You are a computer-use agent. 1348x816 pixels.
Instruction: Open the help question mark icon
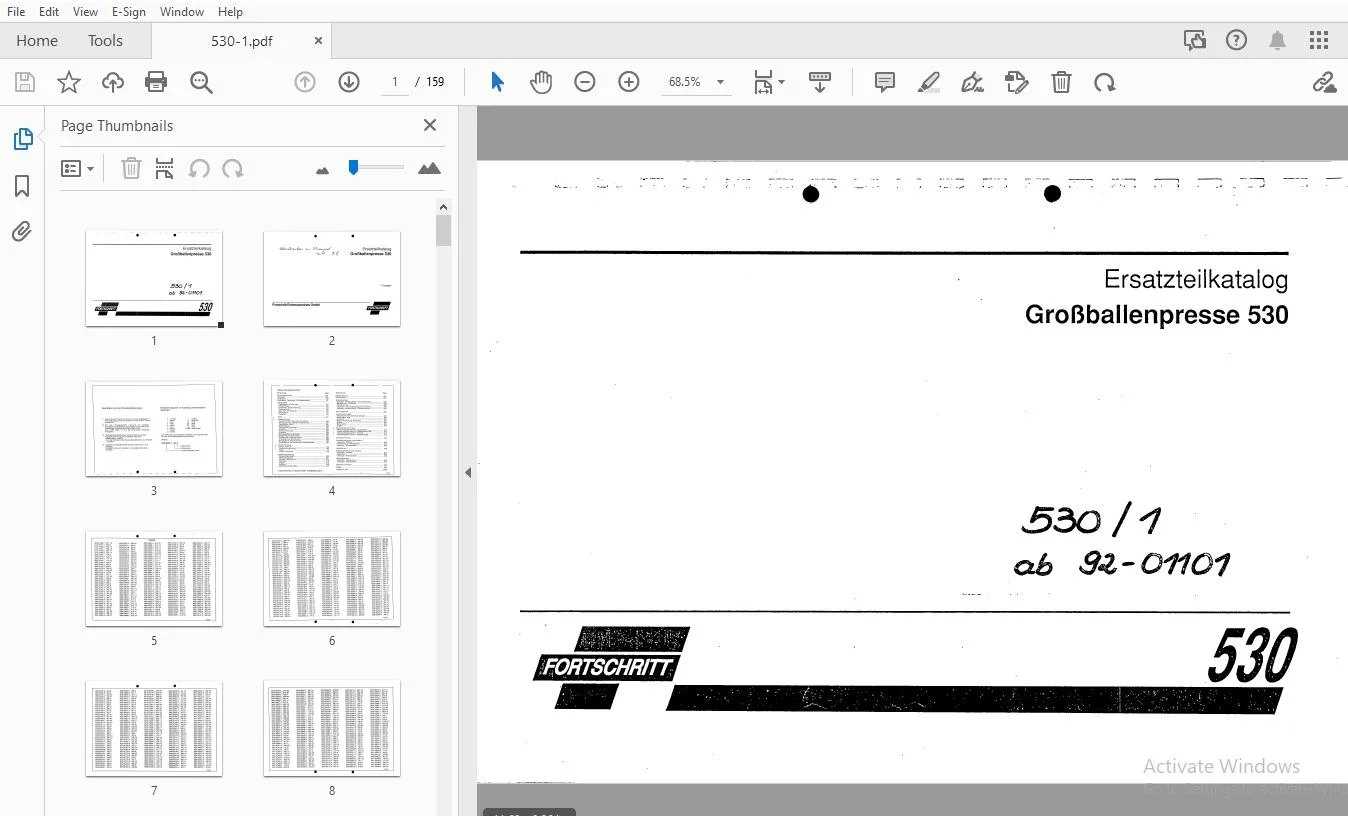[1237, 40]
